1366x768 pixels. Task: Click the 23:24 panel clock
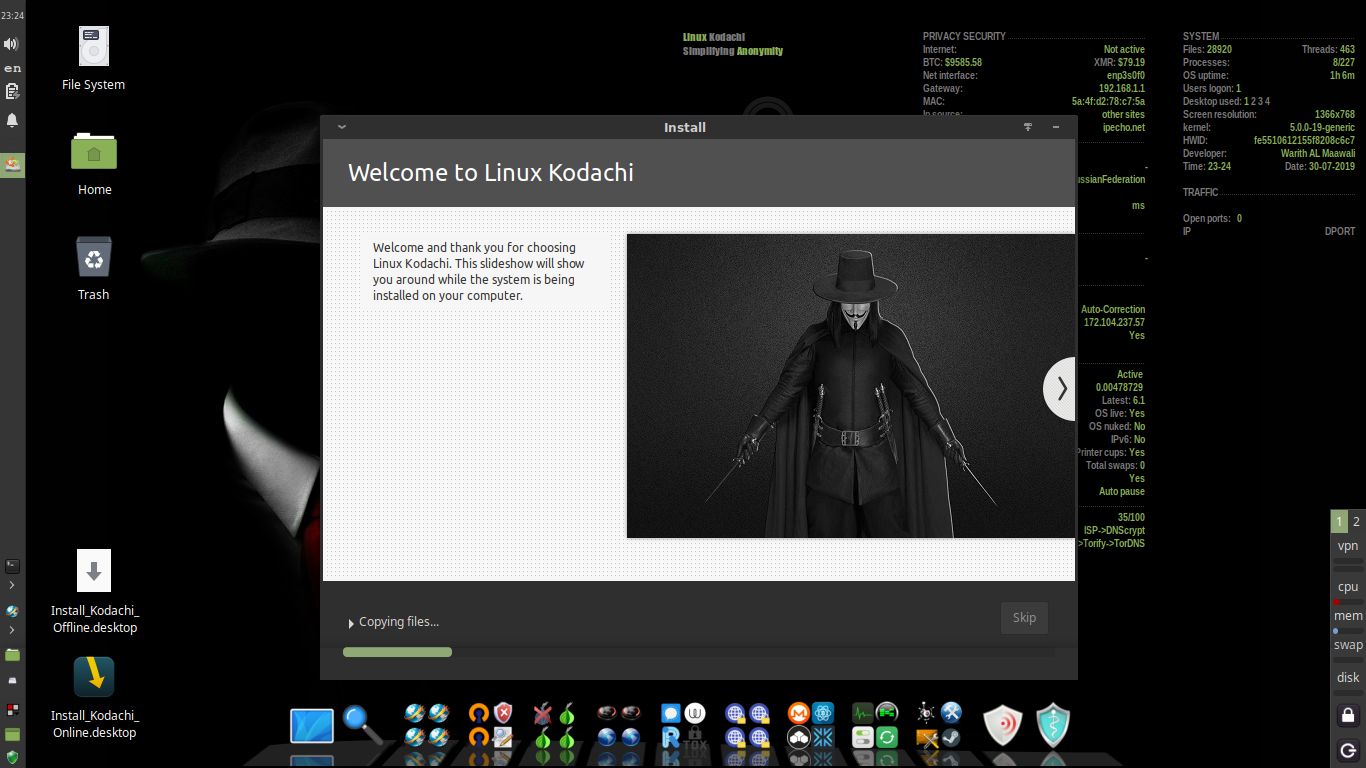pyautogui.click(x=12, y=16)
